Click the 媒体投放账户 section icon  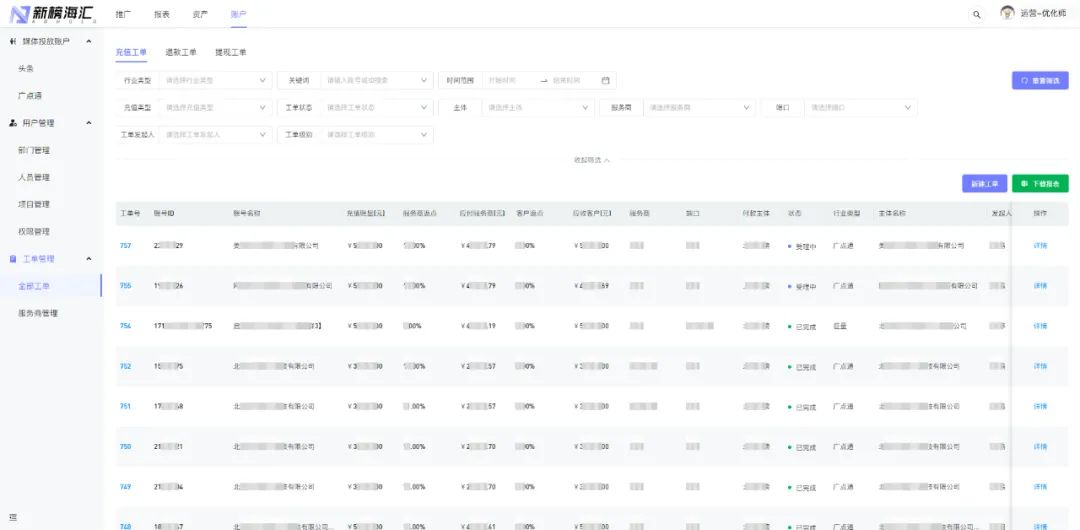[13, 42]
